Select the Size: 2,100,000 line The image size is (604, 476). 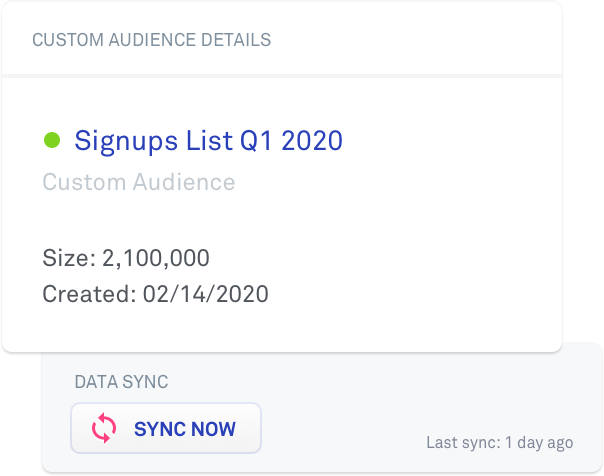(126, 258)
